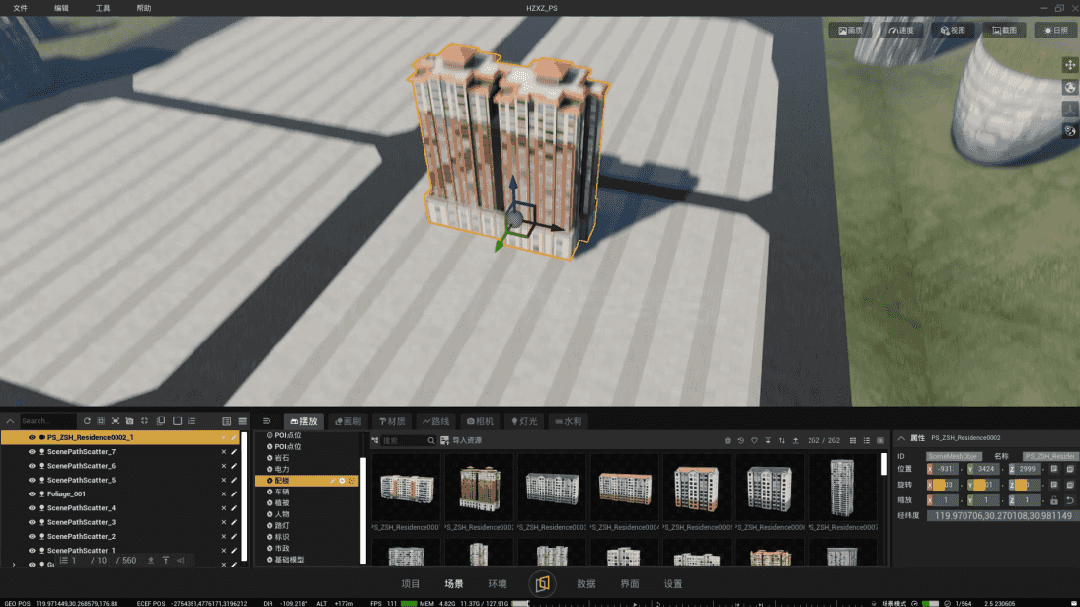Go to the 数据 section
Image resolution: width=1080 pixels, height=607 pixels.
(586, 584)
